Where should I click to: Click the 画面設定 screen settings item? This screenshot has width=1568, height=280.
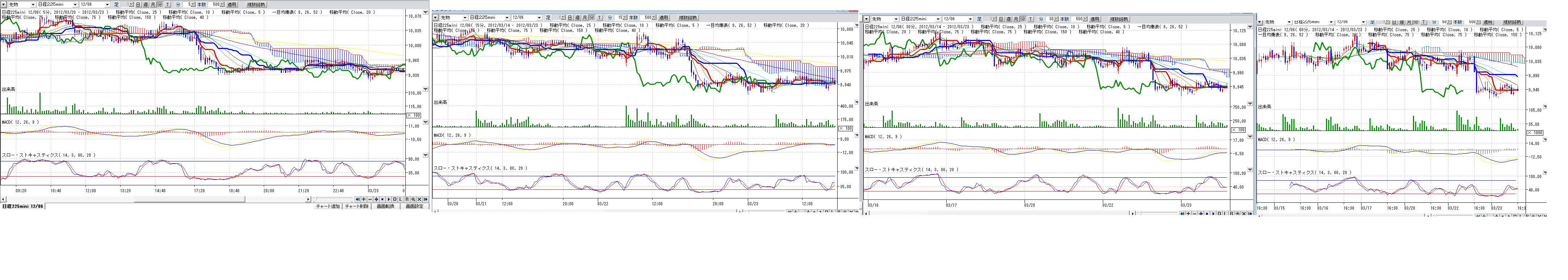coord(414,207)
